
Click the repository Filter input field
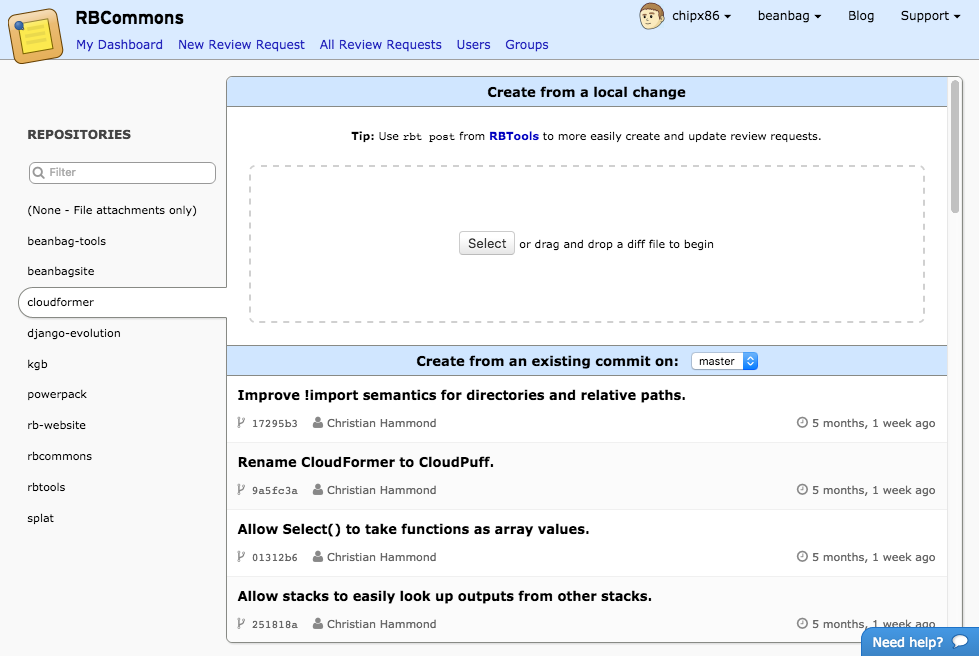pyautogui.click(x=122, y=173)
